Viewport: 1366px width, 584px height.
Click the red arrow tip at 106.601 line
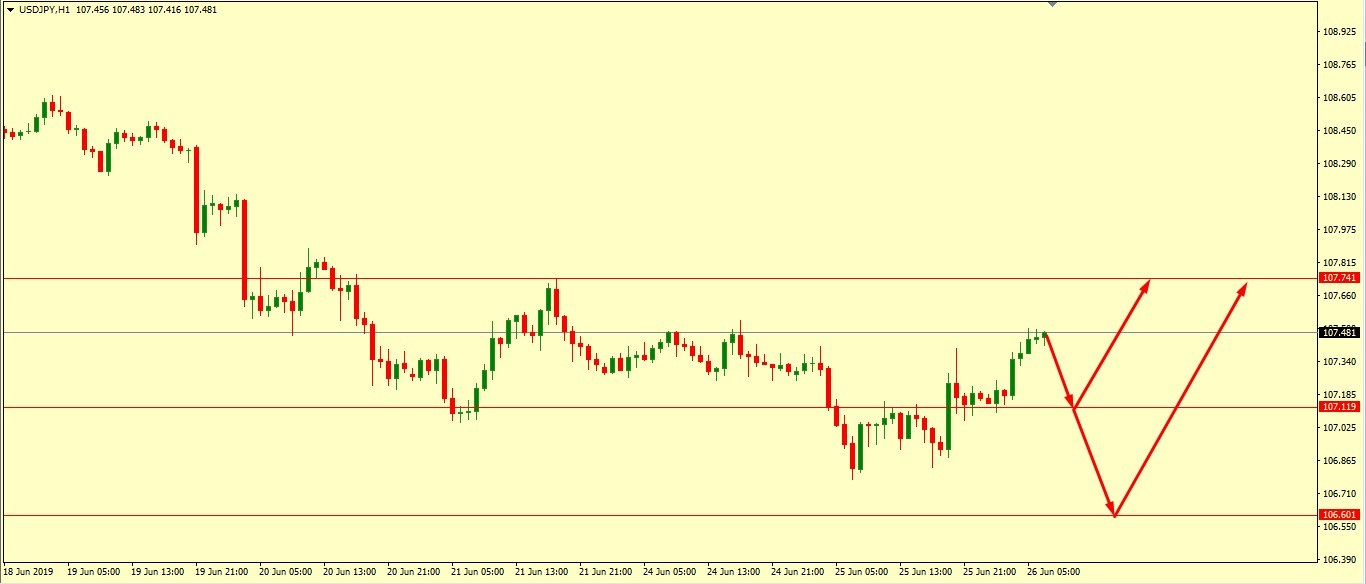click(x=1113, y=515)
